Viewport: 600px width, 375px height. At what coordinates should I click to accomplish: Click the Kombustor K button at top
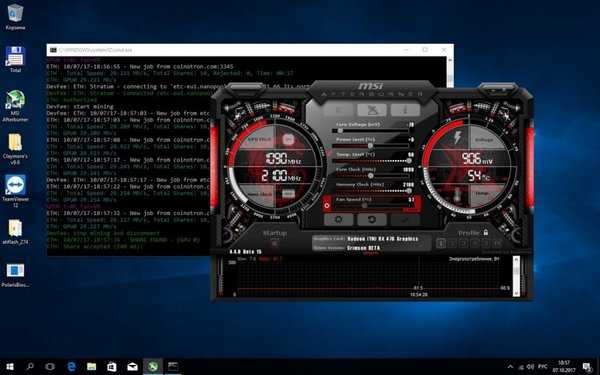tap(339, 110)
